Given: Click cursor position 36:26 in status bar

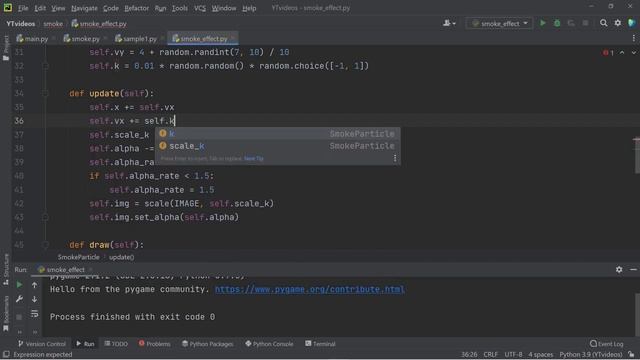Looking at the screenshot, I should click(469, 355).
